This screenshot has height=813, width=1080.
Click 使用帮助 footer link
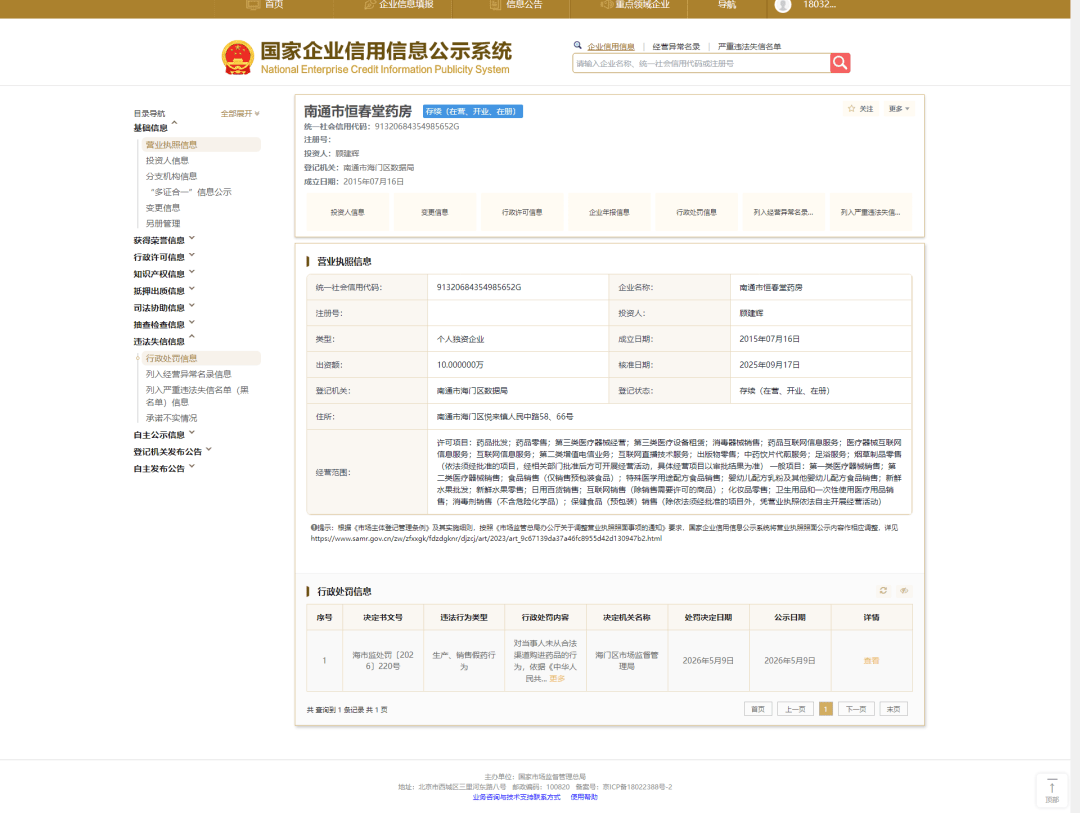click(x=584, y=797)
